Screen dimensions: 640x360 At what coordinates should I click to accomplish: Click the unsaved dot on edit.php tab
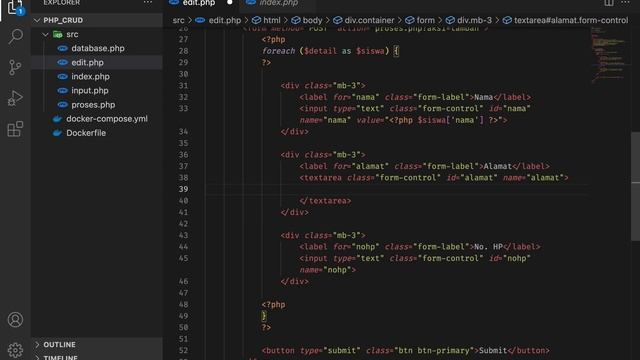click(229, 2)
